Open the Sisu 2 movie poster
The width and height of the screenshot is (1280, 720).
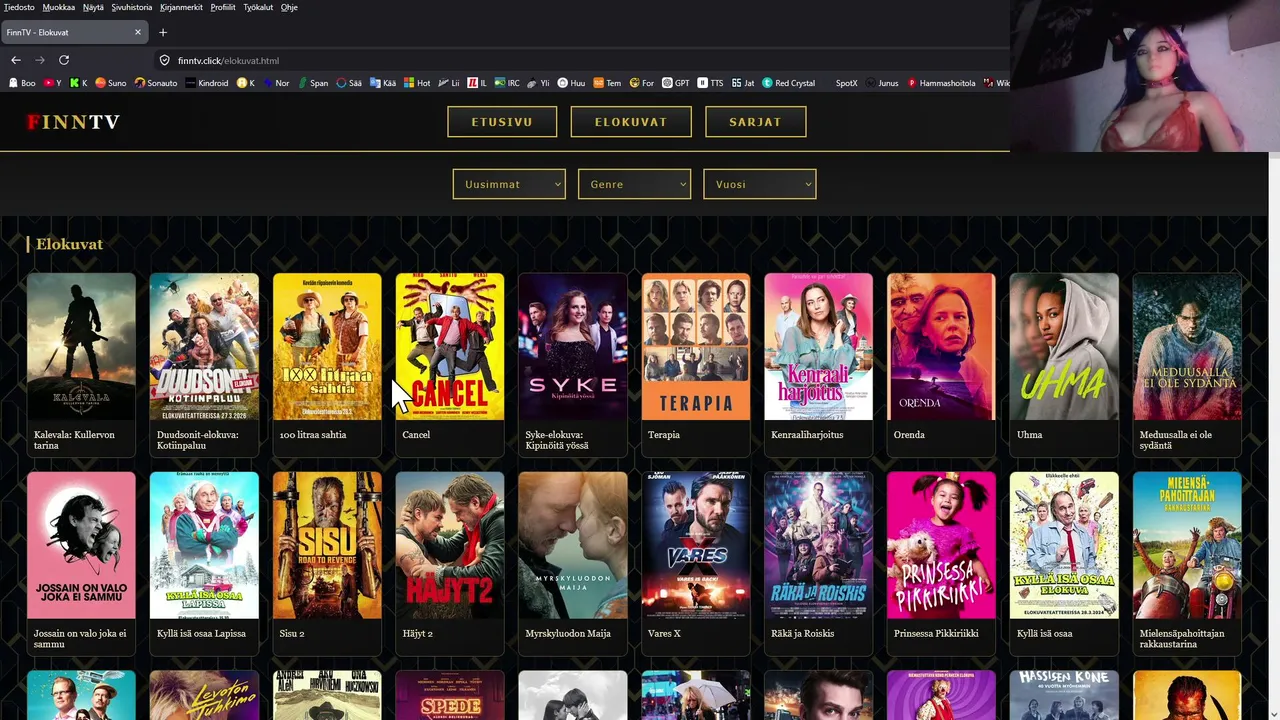click(327, 545)
